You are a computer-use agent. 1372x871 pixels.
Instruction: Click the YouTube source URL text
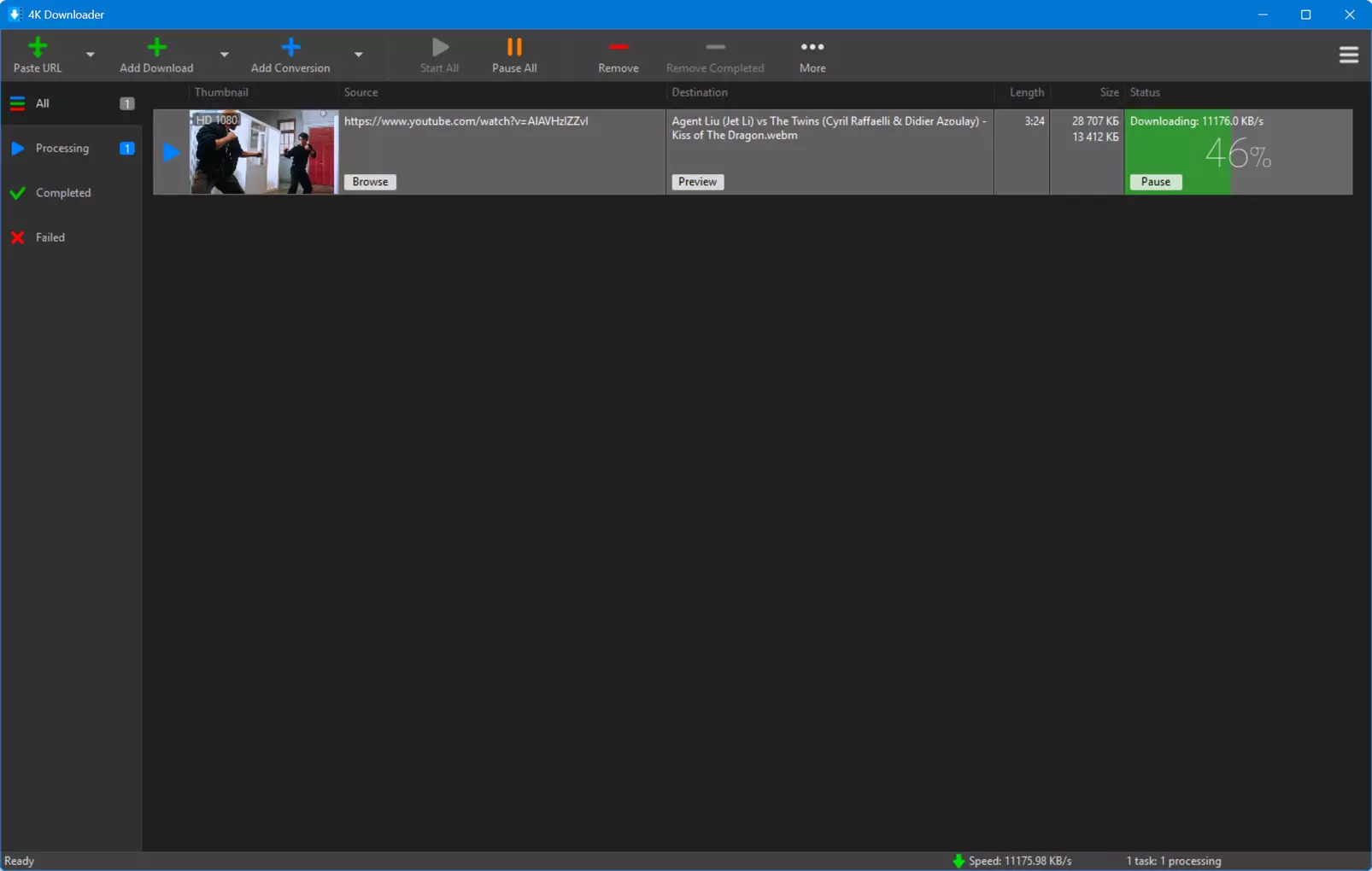tap(466, 121)
